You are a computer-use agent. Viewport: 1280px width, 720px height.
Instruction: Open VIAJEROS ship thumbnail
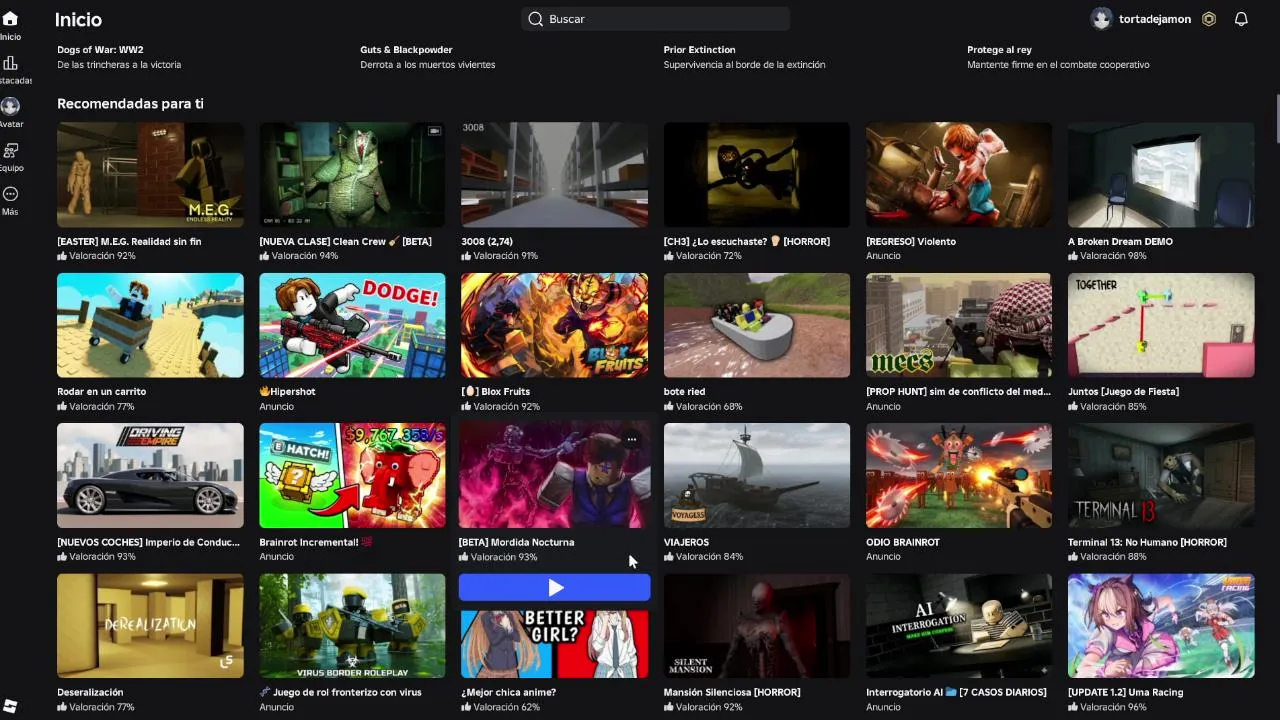click(757, 475)
